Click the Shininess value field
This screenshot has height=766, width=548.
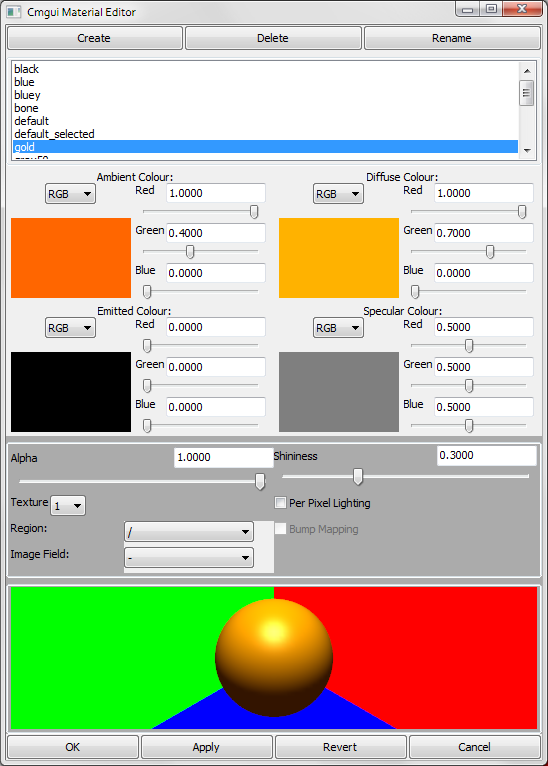pos(486,455)
